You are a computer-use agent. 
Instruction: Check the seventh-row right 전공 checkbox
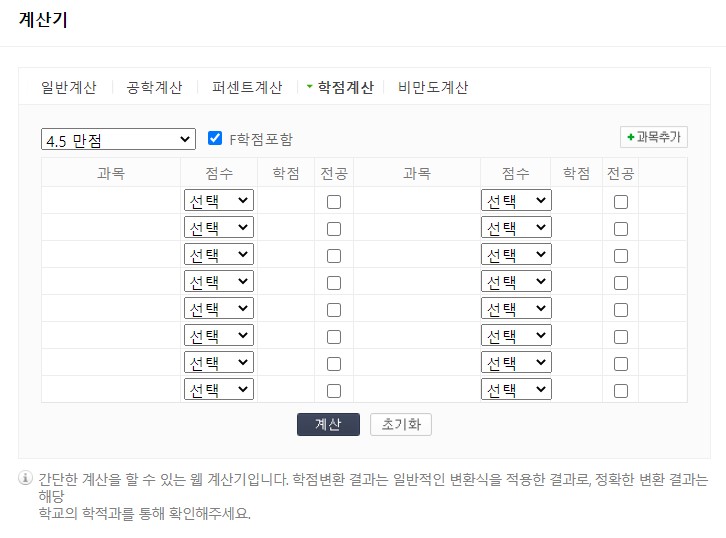point(621,364)
